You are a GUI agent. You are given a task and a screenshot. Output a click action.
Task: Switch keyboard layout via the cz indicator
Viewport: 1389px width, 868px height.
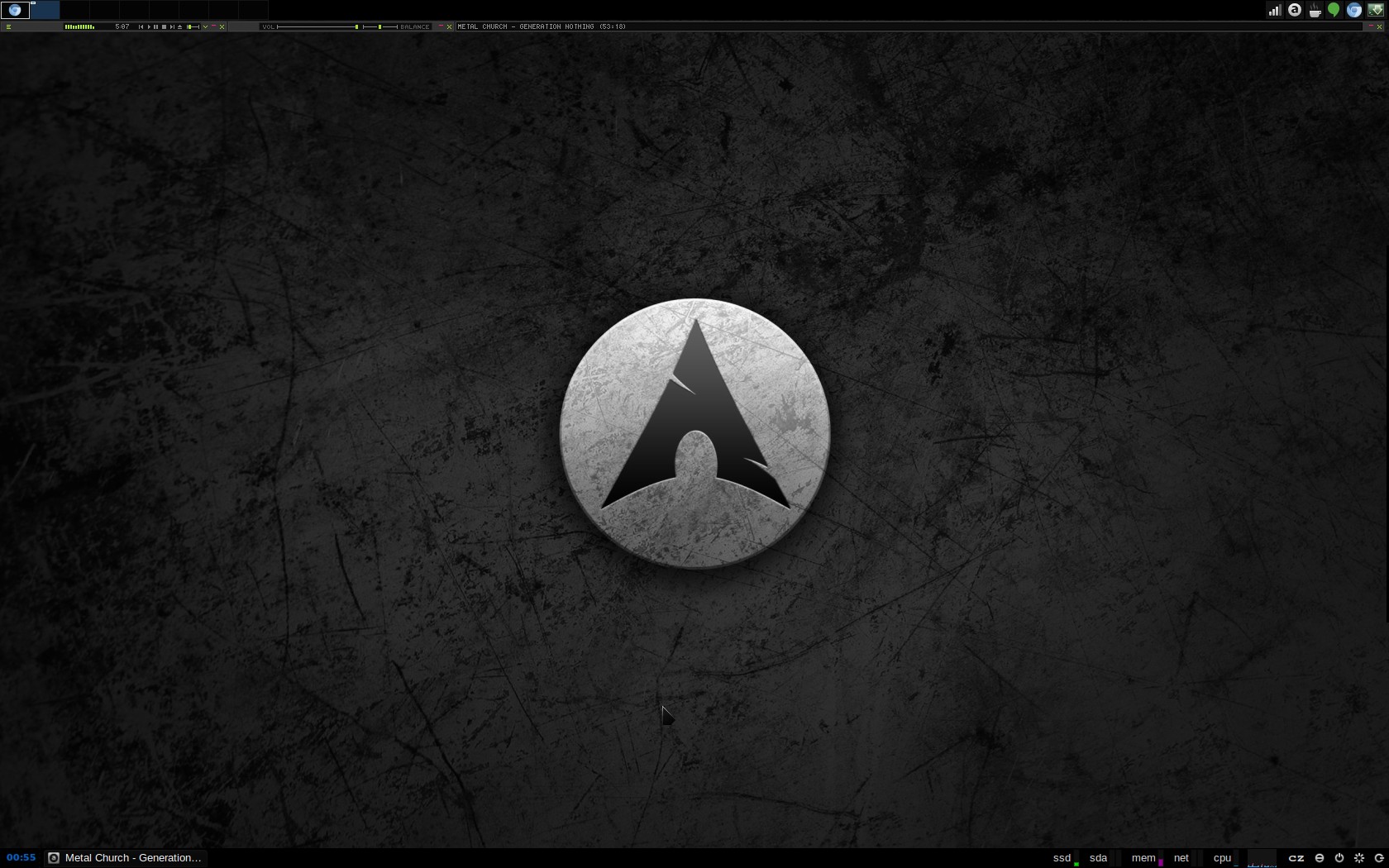(x=1296, y=858)
